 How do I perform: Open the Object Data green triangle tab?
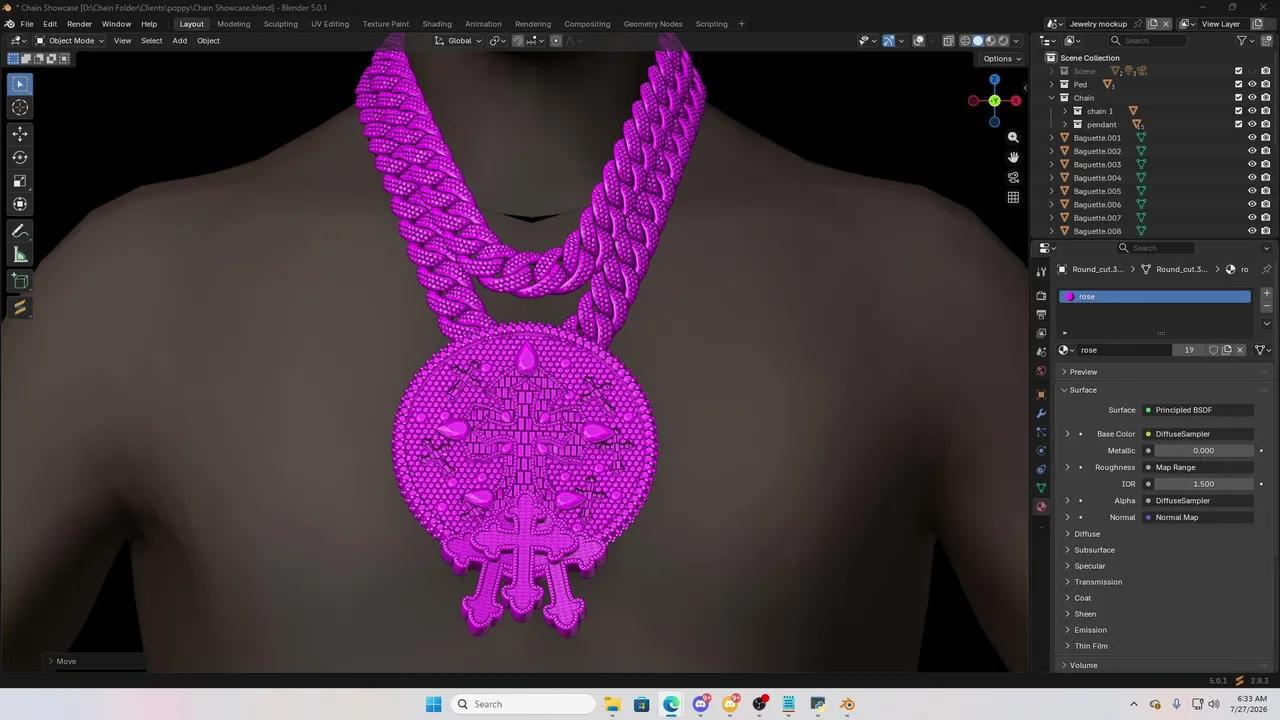click(1041, 488)
